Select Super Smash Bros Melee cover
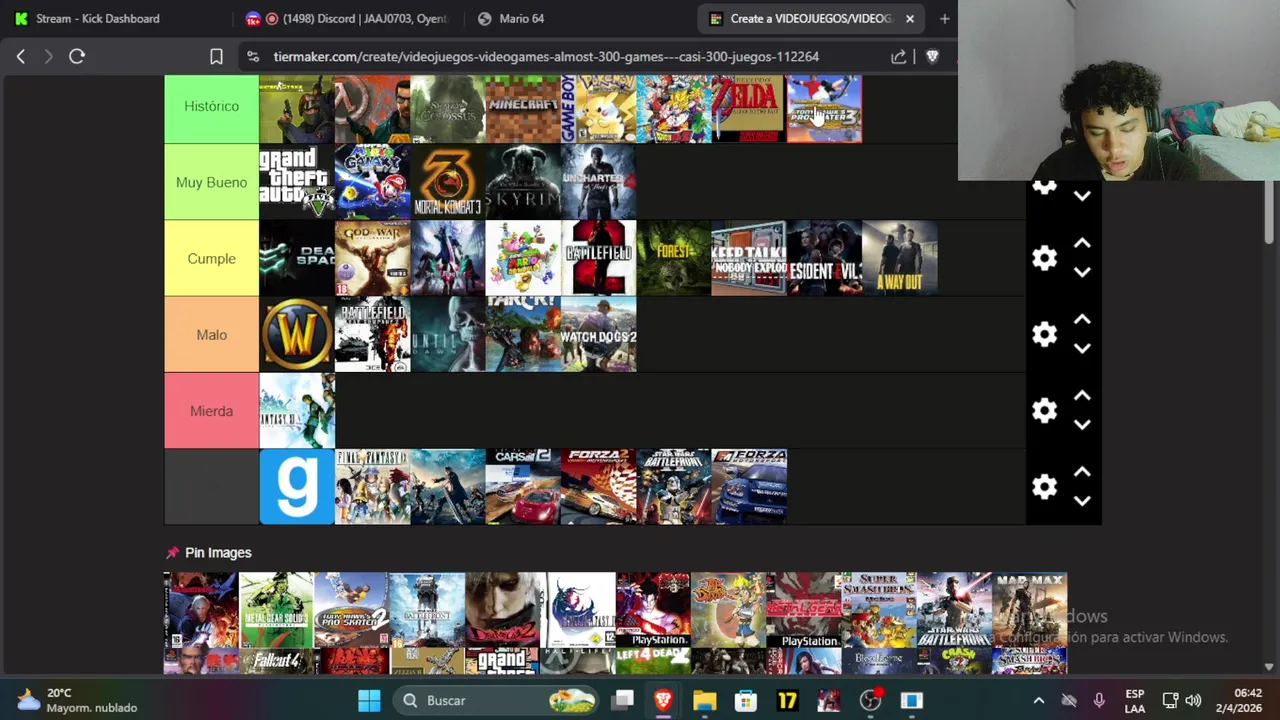1280x720 pixels. [879, 609]
